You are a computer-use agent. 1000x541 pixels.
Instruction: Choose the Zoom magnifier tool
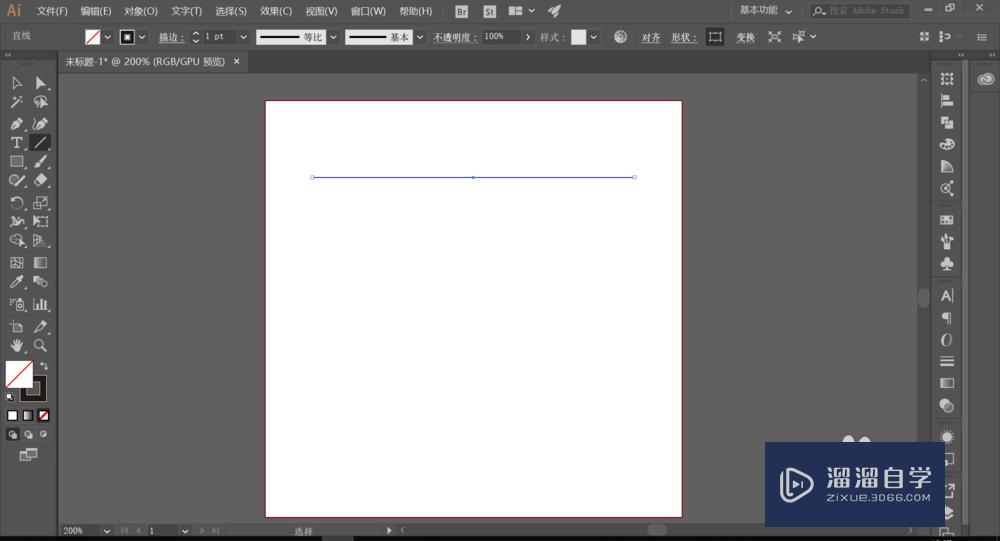tap(41, 346)
